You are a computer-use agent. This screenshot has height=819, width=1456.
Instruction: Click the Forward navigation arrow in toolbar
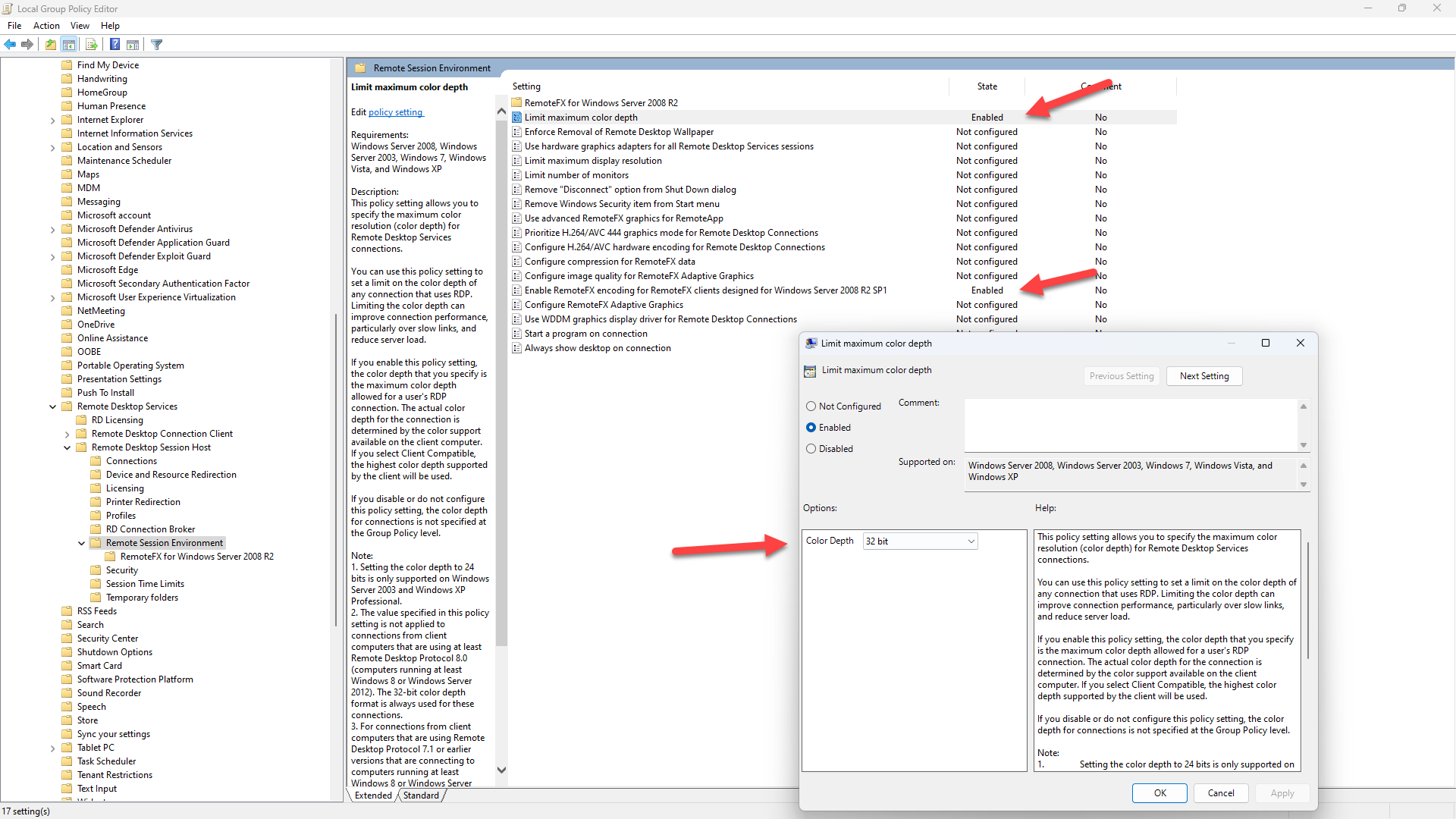pos(27,44)
